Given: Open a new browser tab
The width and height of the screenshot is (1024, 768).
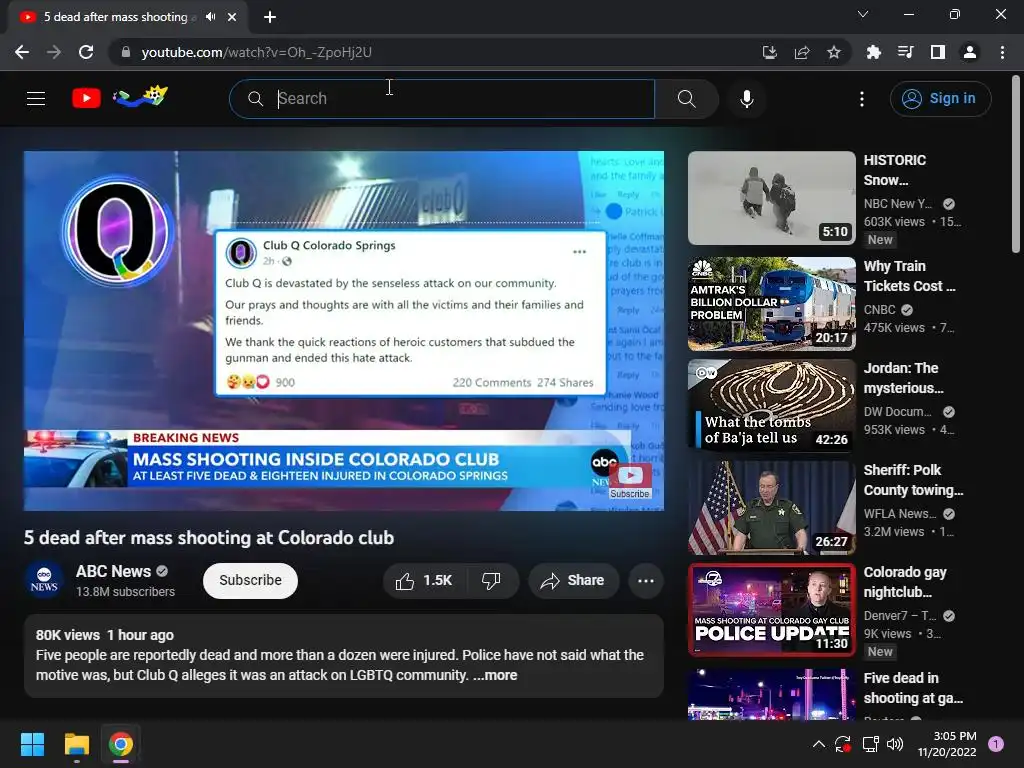Looking at the screenshot, I should pos(270,17).
